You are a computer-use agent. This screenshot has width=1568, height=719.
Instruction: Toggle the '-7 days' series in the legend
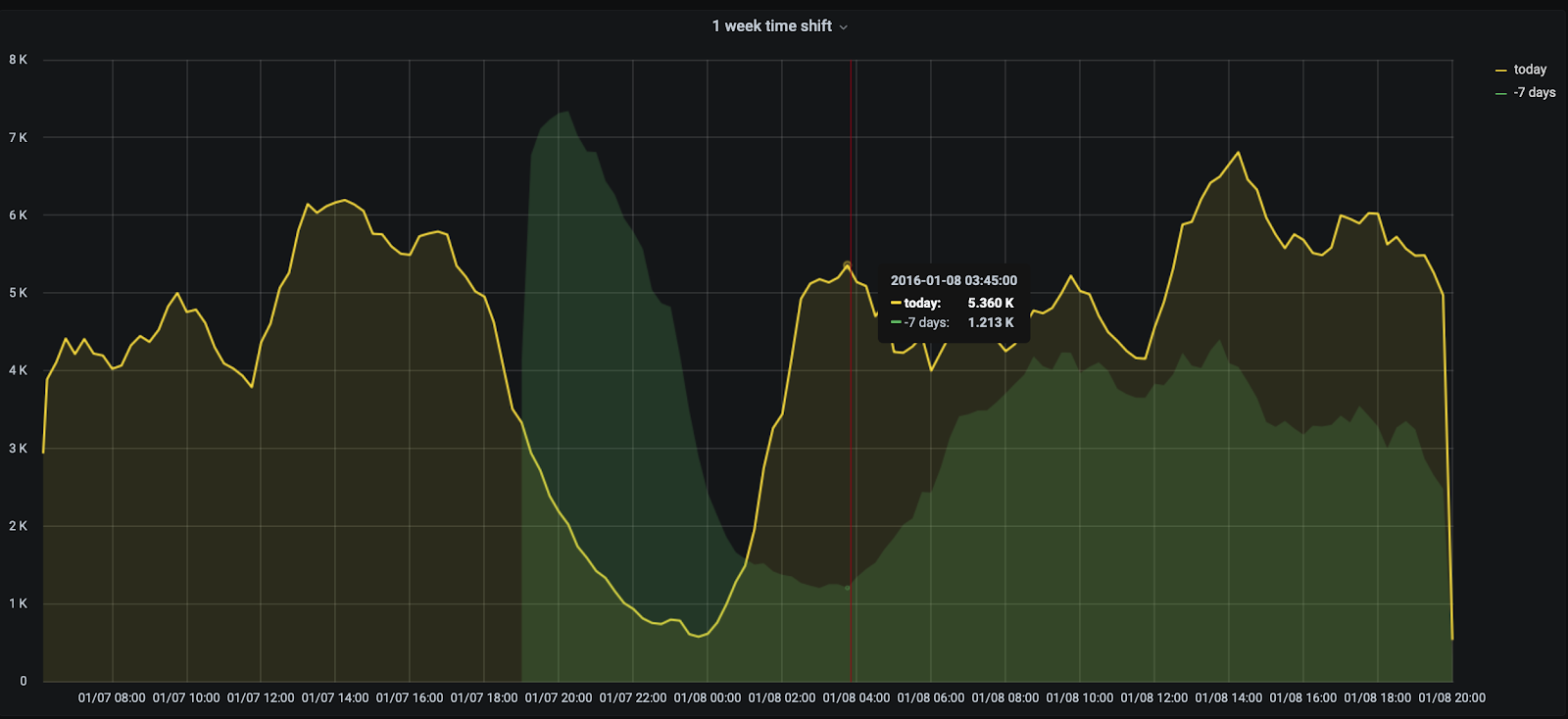[1535, 93]
